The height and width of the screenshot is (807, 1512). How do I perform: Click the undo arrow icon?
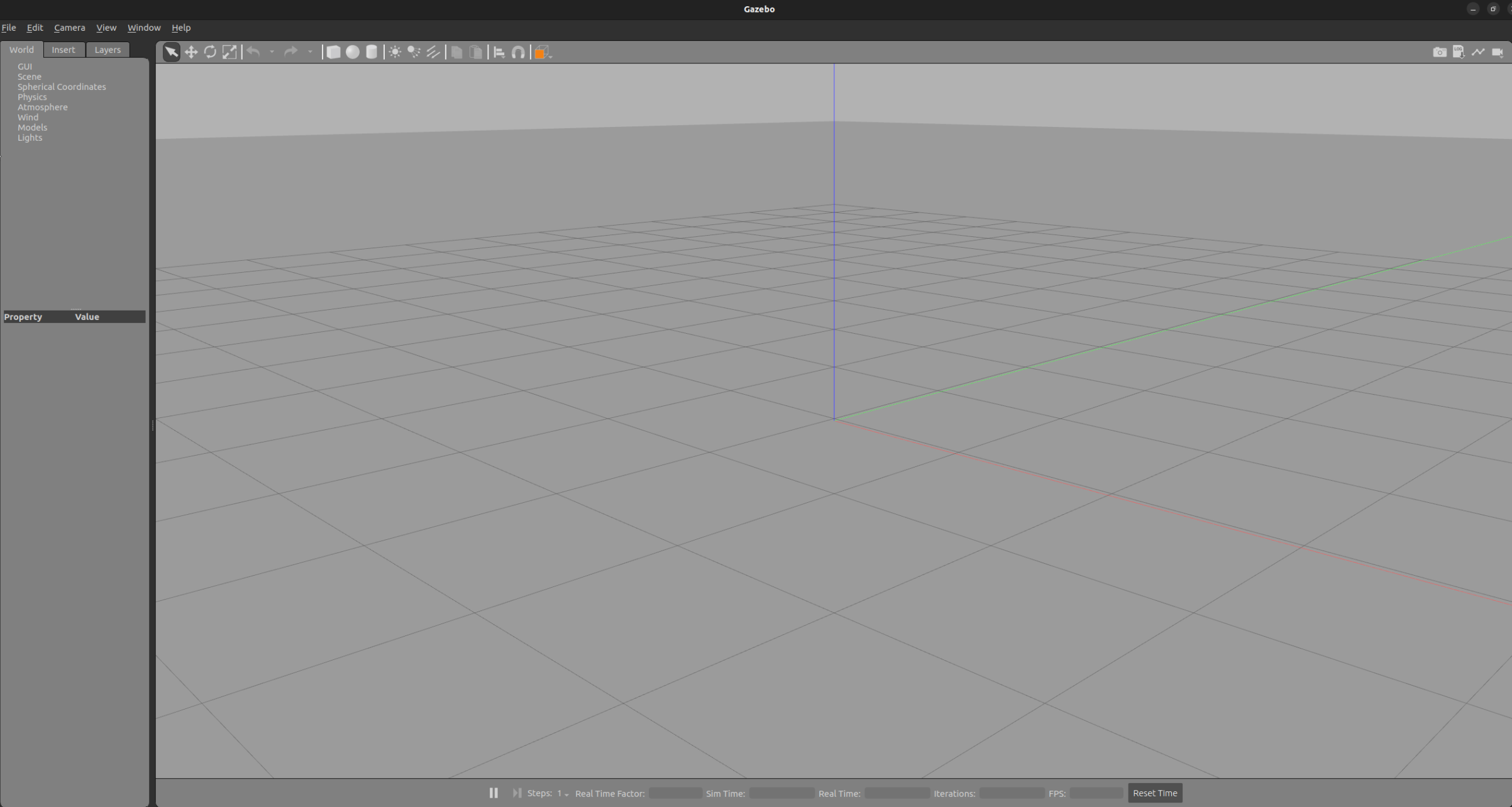click(253, 52)
